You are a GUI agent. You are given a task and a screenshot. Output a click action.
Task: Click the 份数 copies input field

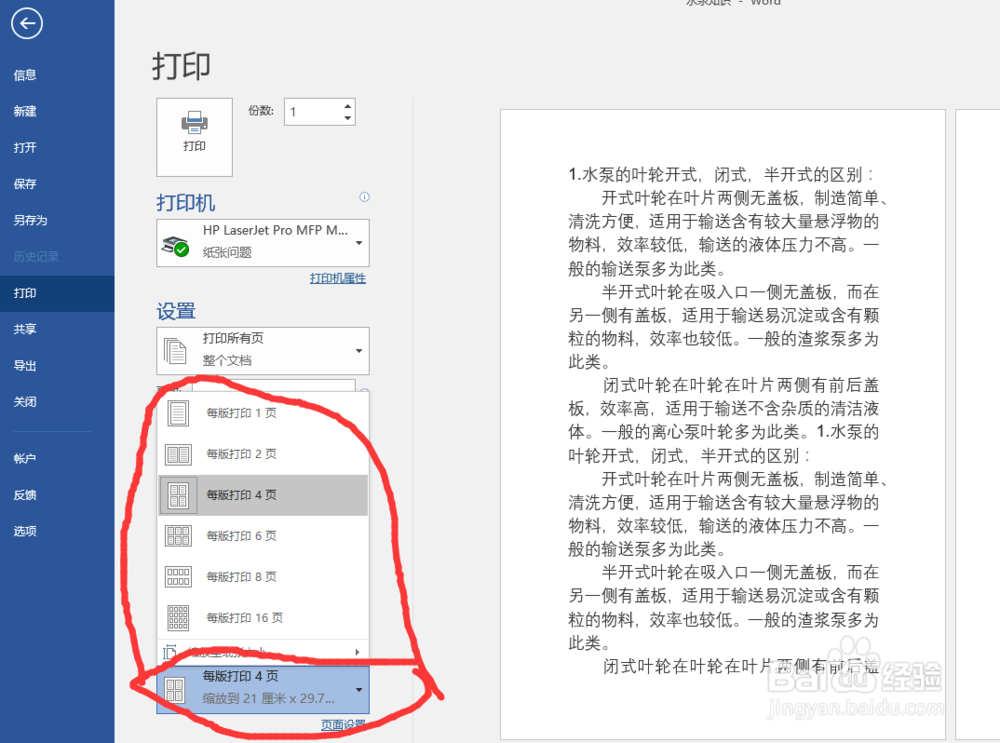click(x=313, y=112)
